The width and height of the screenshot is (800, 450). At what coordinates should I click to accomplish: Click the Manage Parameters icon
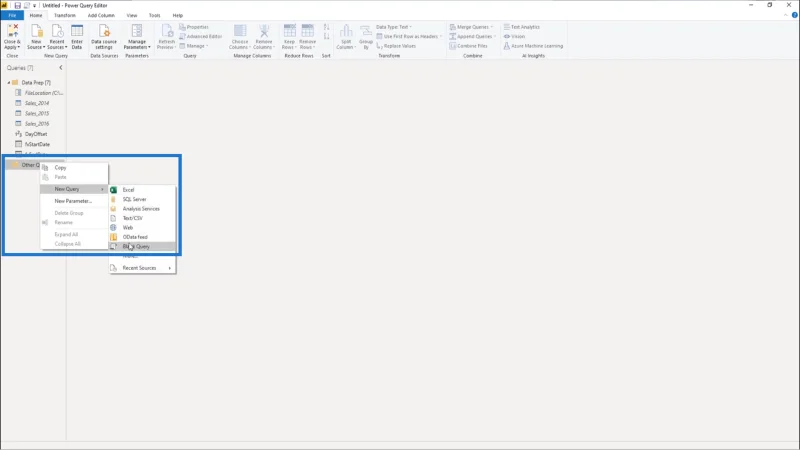pos(137,31)
